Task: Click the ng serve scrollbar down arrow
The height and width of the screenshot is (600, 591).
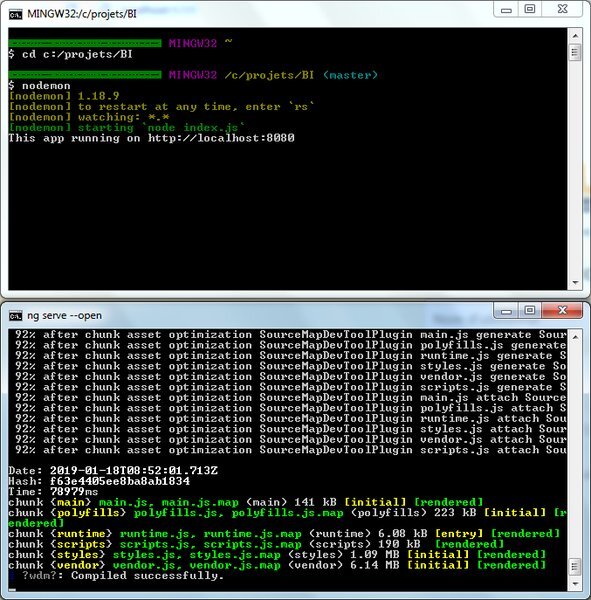Action: 575,584
